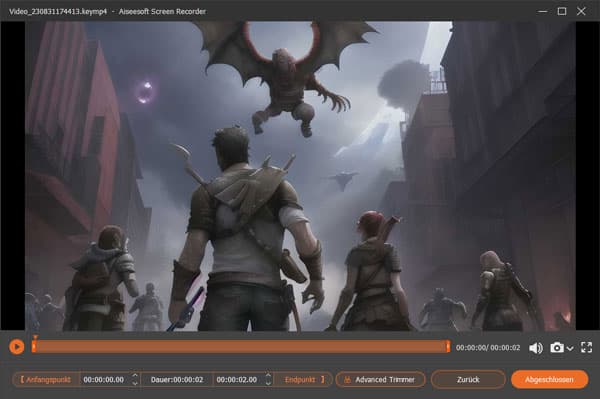Decrease the start time with down arrow
600x399 pixels.
(135, 383)
